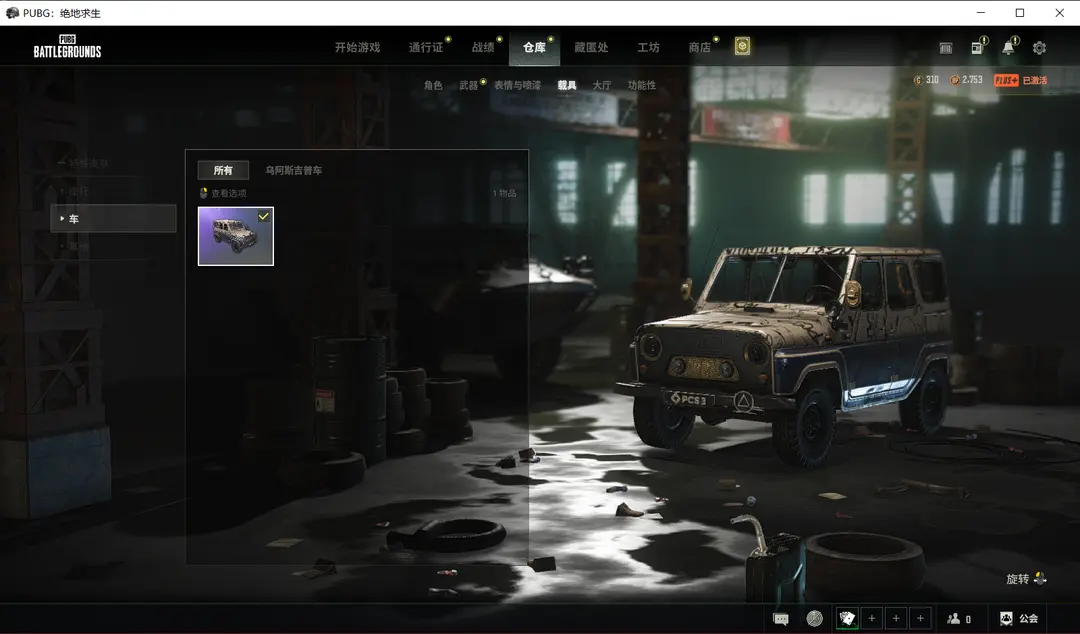Open the gold crate icon beside 商店
This screenshot has width=1080, height=634.
pos(742,47)
